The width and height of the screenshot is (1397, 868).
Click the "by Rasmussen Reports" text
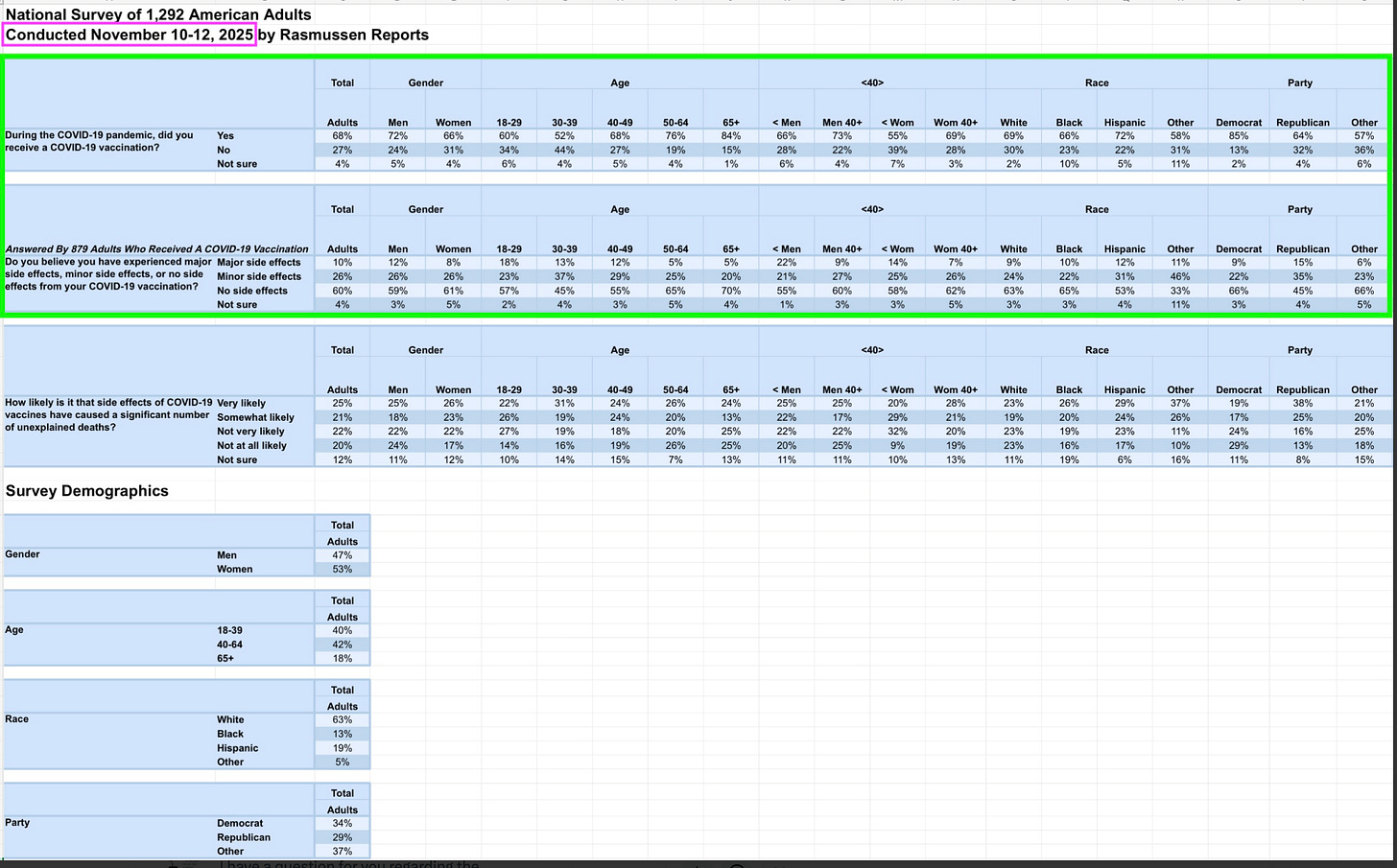coord(343,35)
